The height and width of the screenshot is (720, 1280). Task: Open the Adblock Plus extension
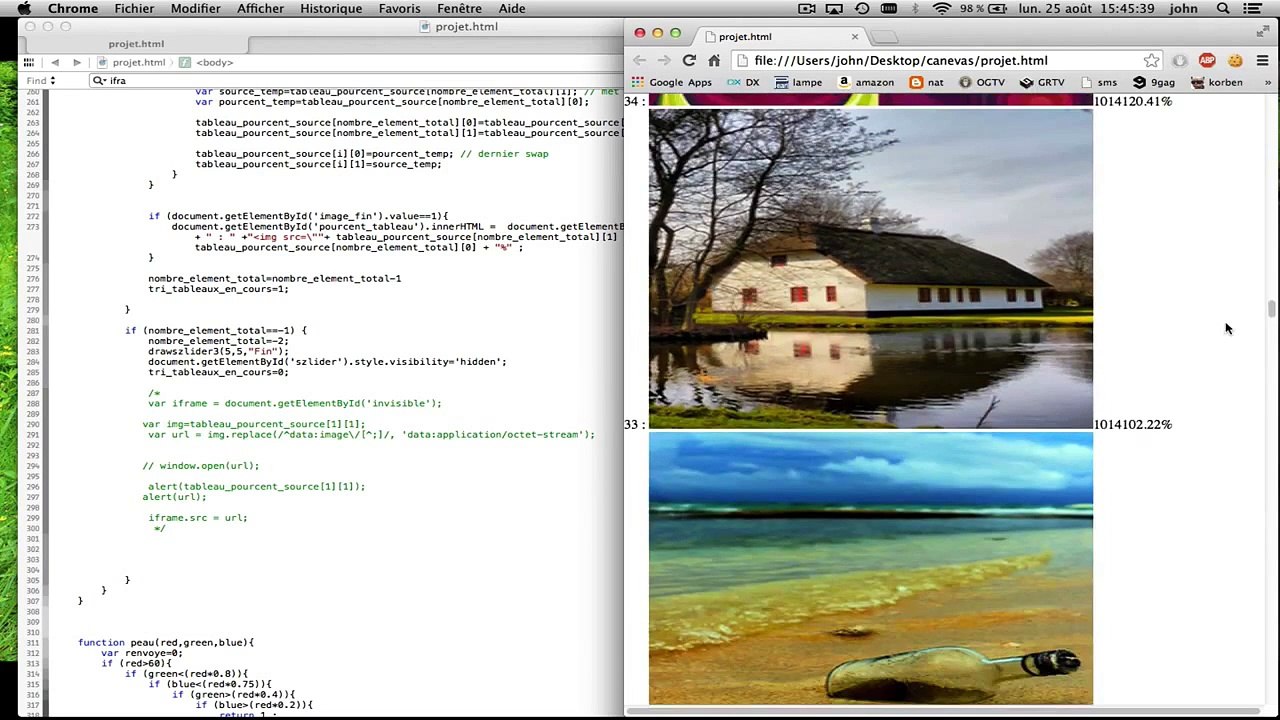(x=1207, y=60)
